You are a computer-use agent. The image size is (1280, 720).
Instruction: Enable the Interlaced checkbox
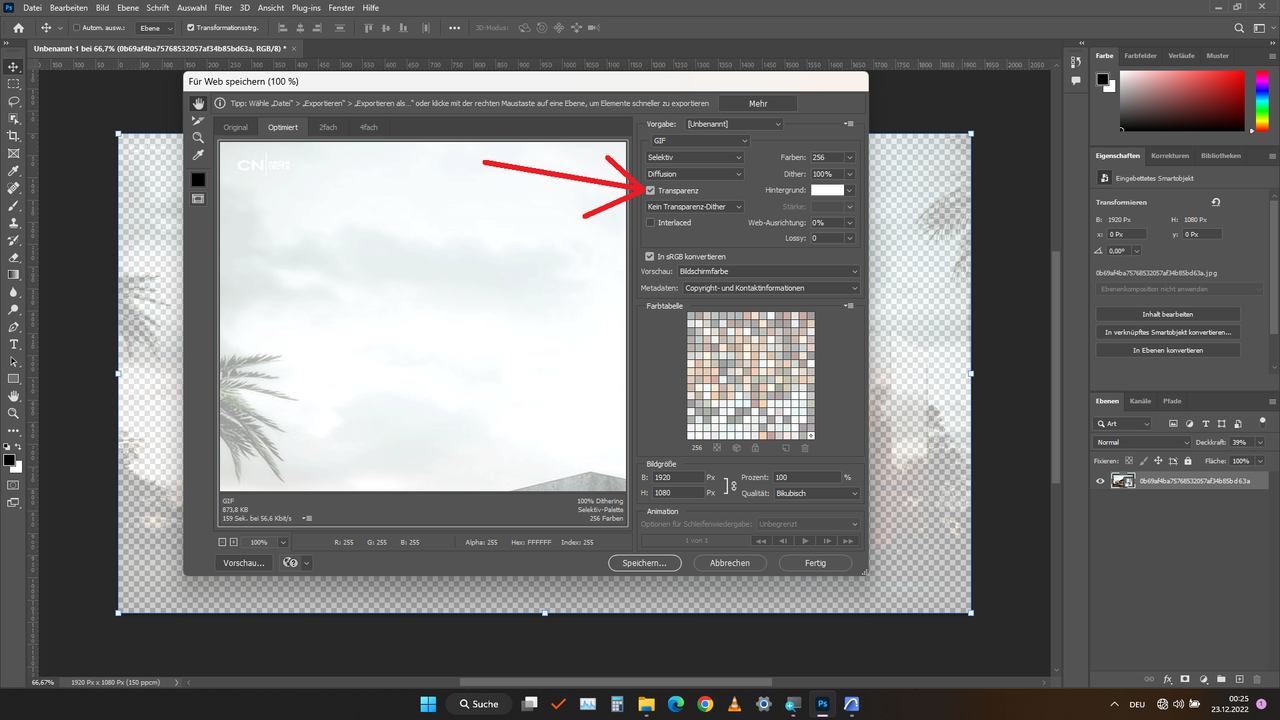click(650, 223)
